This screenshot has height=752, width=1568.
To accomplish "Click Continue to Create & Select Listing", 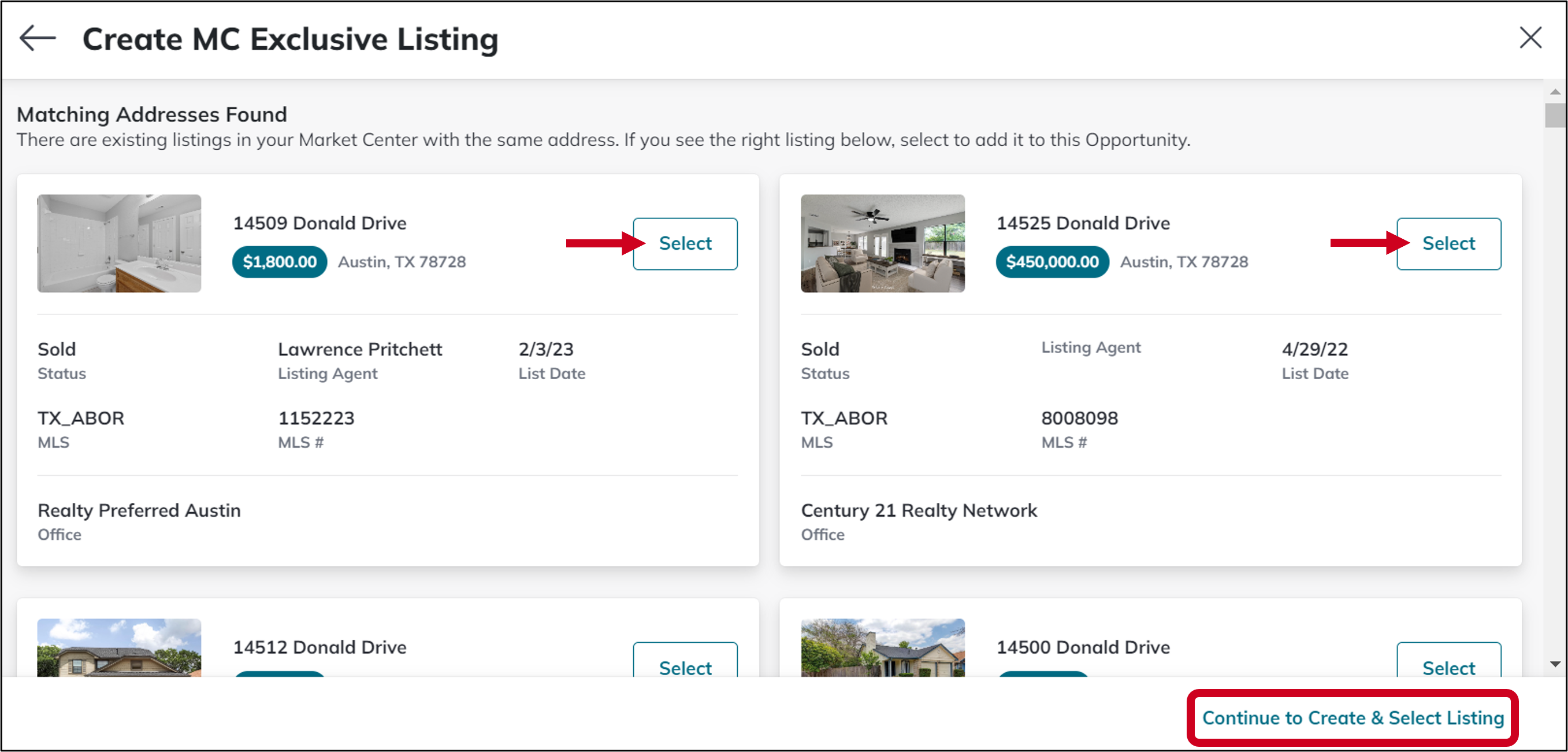I will 1353,718.
